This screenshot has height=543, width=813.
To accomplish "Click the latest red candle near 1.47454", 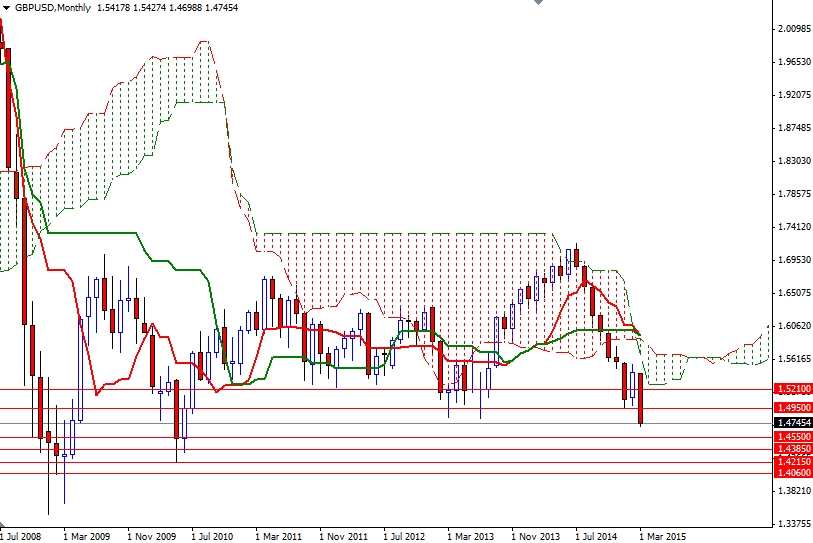I will (x=640, y=399).
